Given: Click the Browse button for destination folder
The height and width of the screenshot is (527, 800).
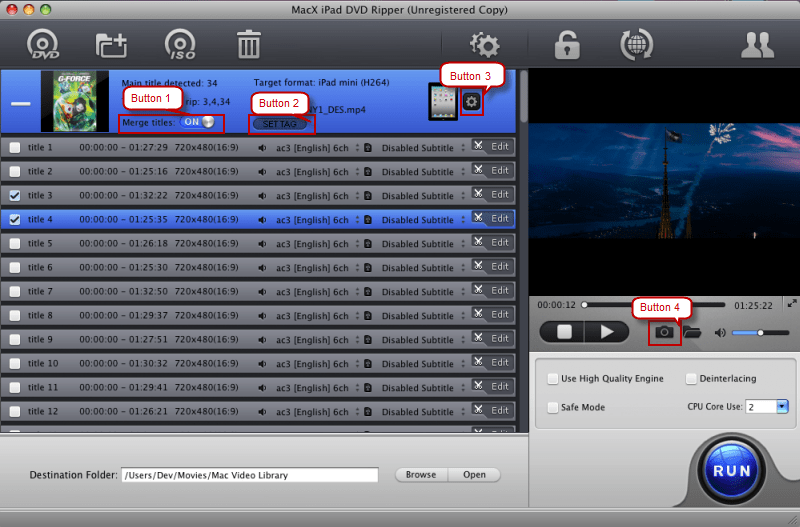Looking at the screenshot, I should click(421, 474).
